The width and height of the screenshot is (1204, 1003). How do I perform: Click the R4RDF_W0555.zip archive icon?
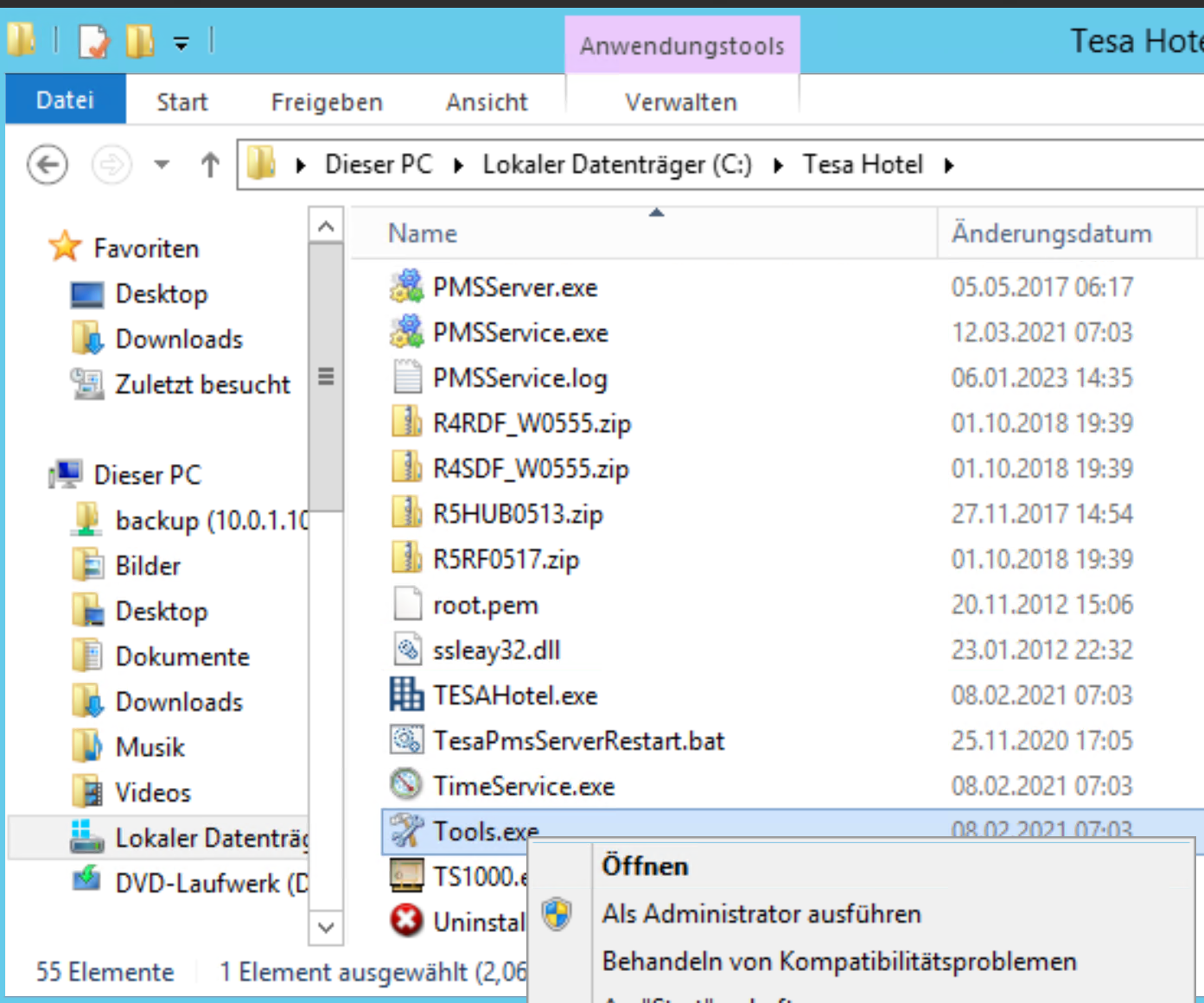[406, 422]
